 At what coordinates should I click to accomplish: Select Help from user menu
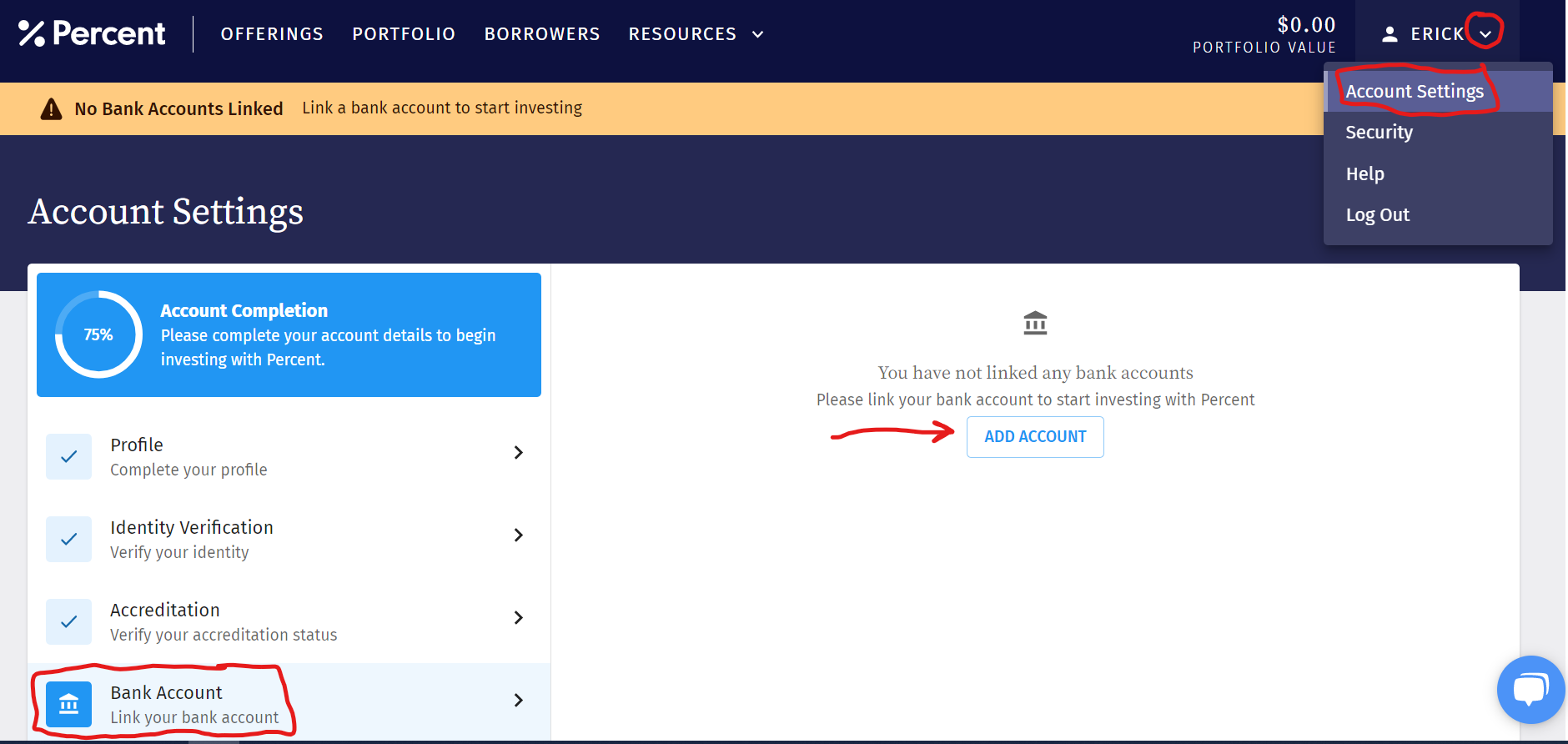1438,173
